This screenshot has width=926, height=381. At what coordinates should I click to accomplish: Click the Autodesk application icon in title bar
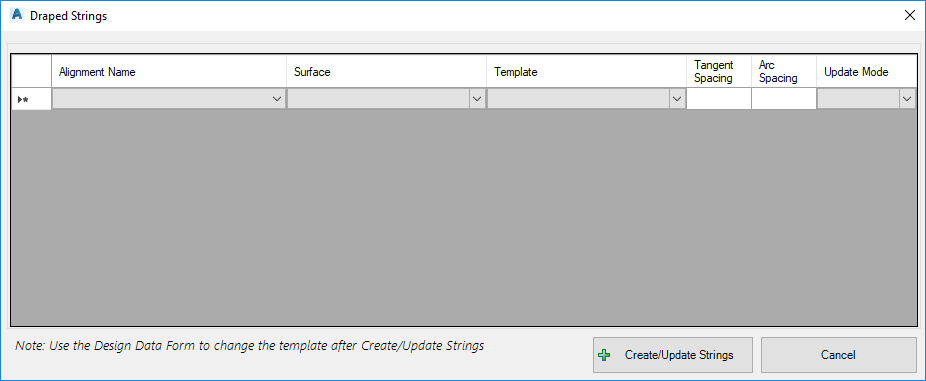17,15
